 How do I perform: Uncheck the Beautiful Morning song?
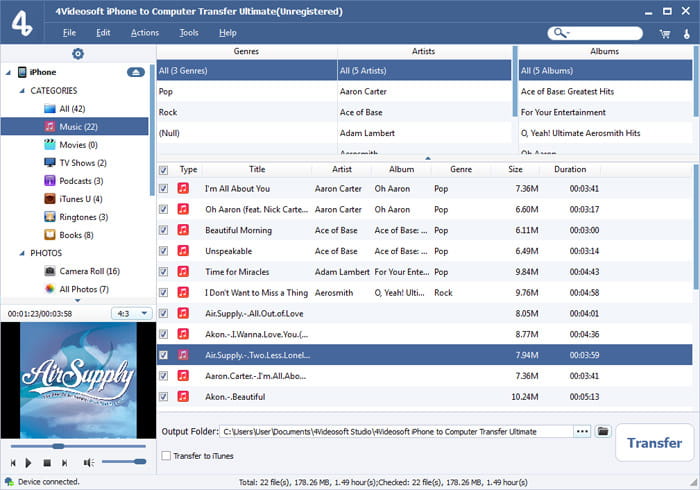[x=164, y=230]
